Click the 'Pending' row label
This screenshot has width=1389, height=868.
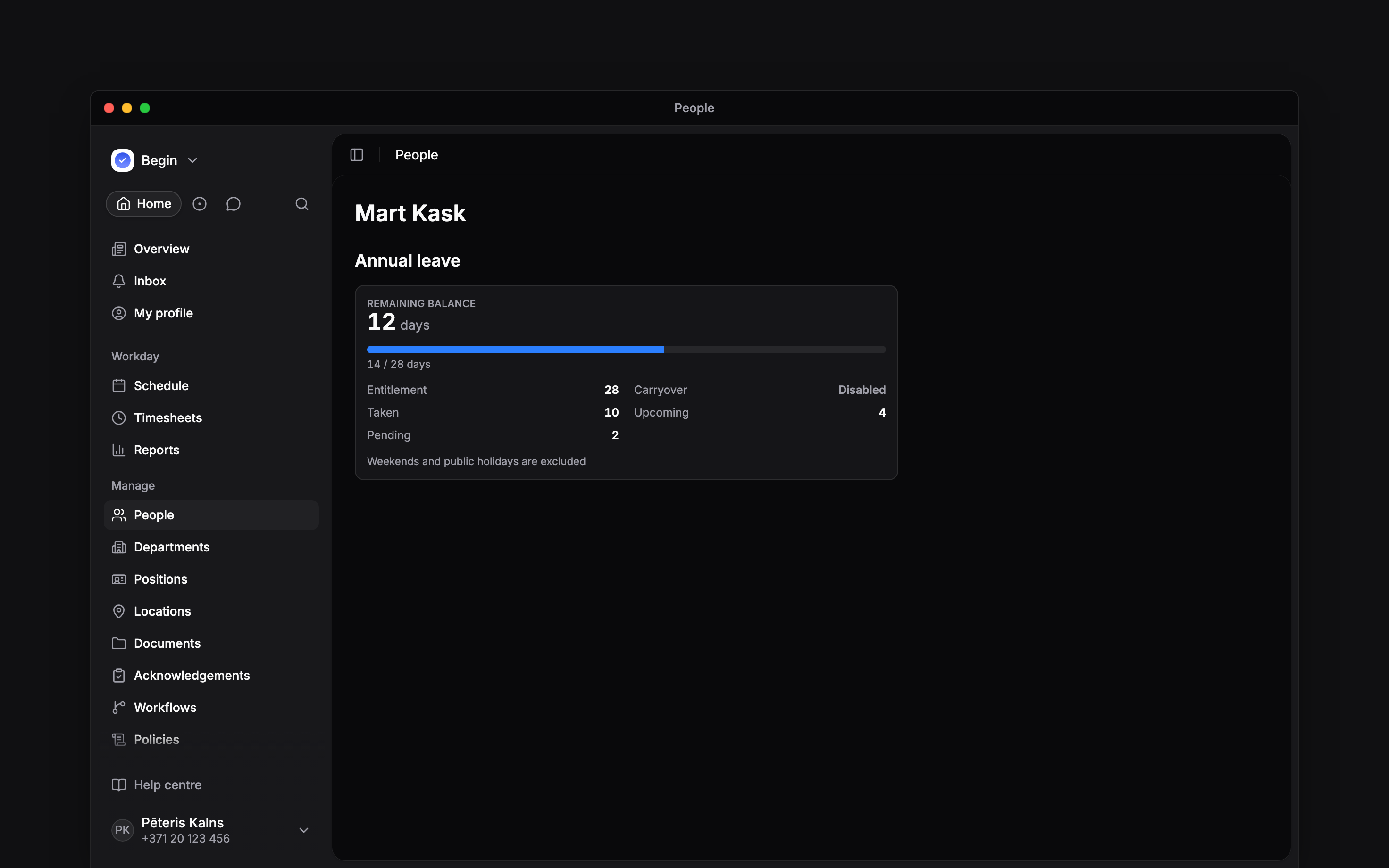(389, 435)
